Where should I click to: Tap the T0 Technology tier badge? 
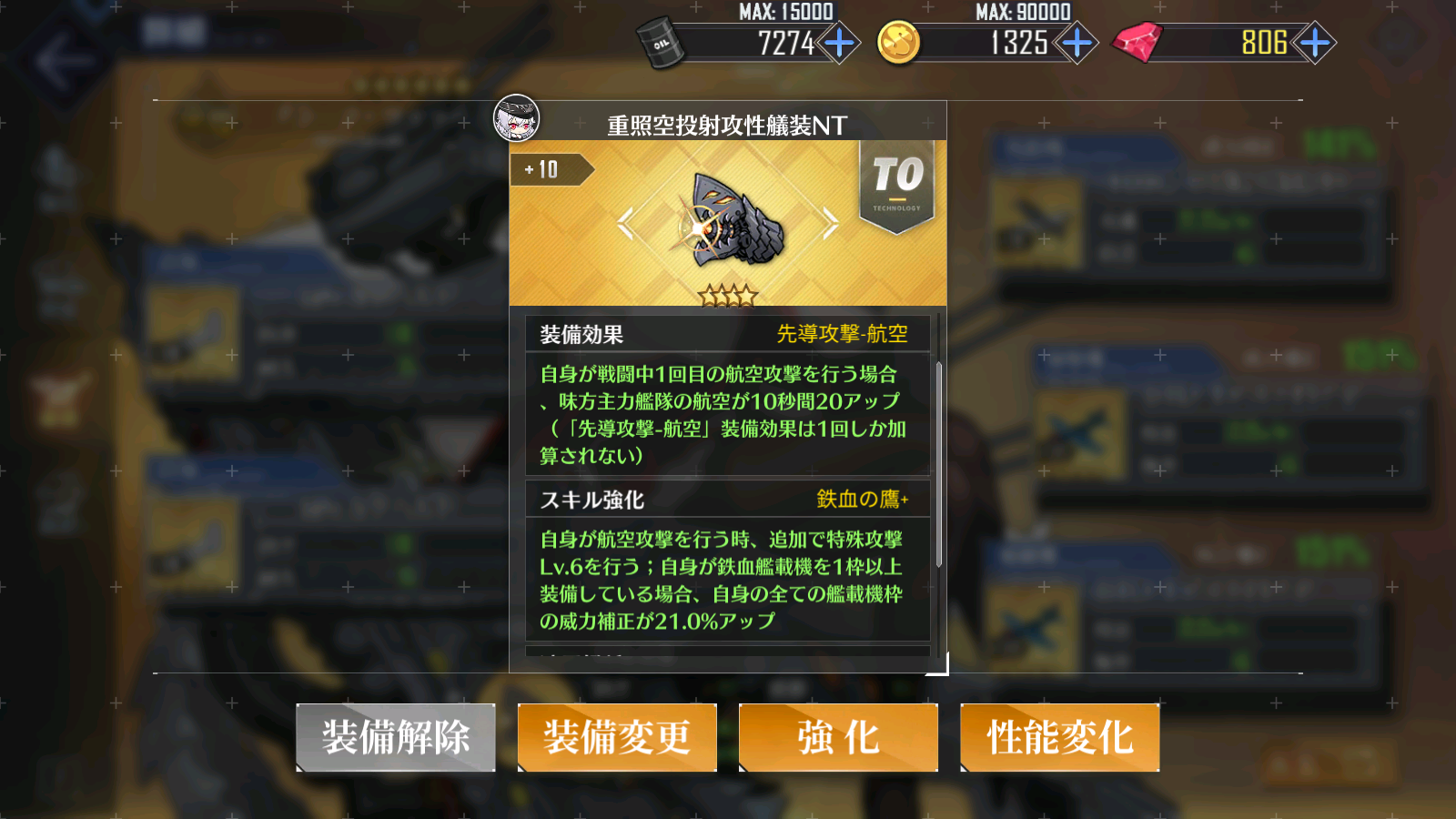pos(897,186)
